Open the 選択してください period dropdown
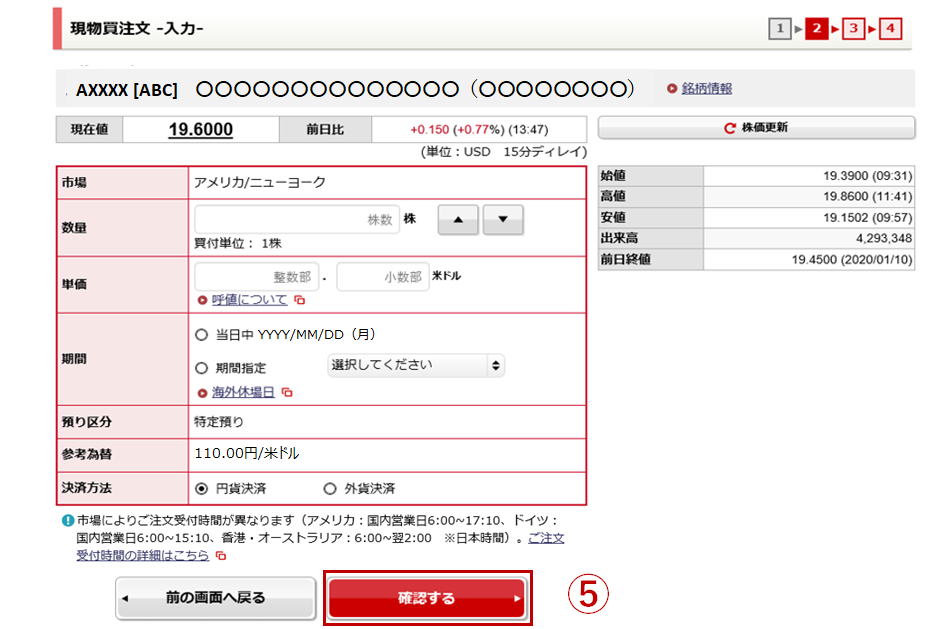Screen dimensions: 951x629 (x=416, y=365)
